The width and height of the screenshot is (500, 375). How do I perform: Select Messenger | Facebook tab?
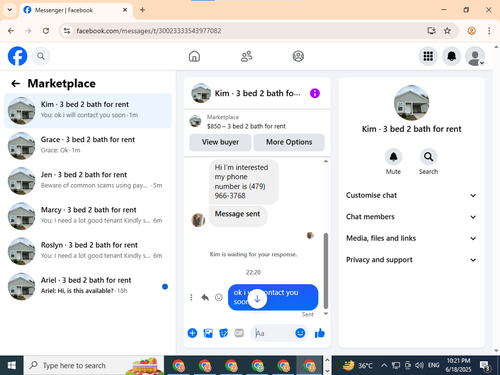pyautogui.click(x=76, y=10)
